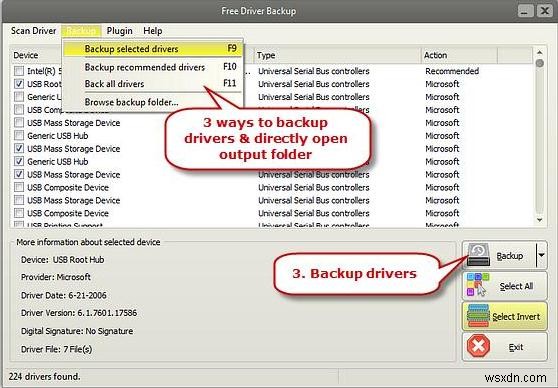Select the 'Device: USB Root Hub' info line
Image resolution: width=558 pixels, height=388 pixels.
tap(63, 260)
